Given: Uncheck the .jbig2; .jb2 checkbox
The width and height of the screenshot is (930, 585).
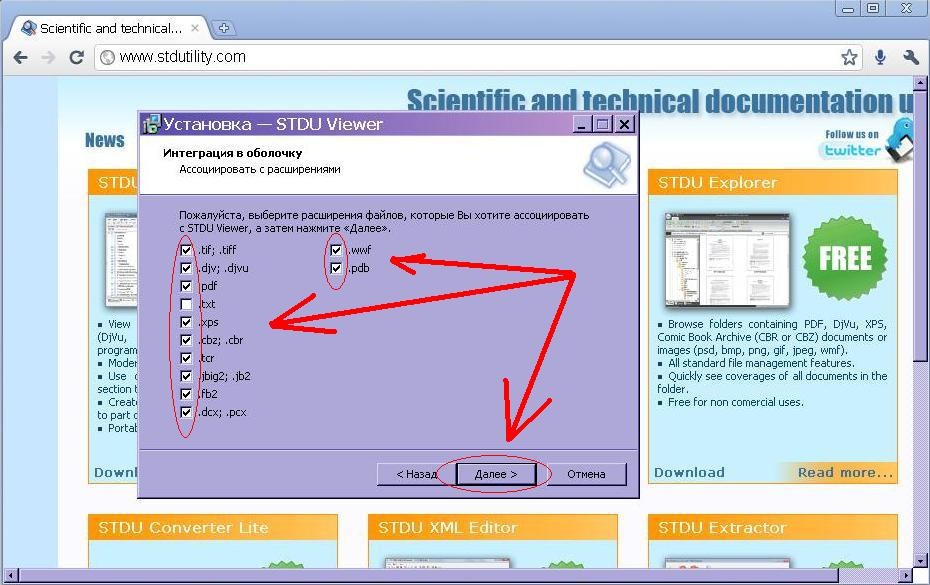Looking at the screenshot, I should [x=186, y=376].
